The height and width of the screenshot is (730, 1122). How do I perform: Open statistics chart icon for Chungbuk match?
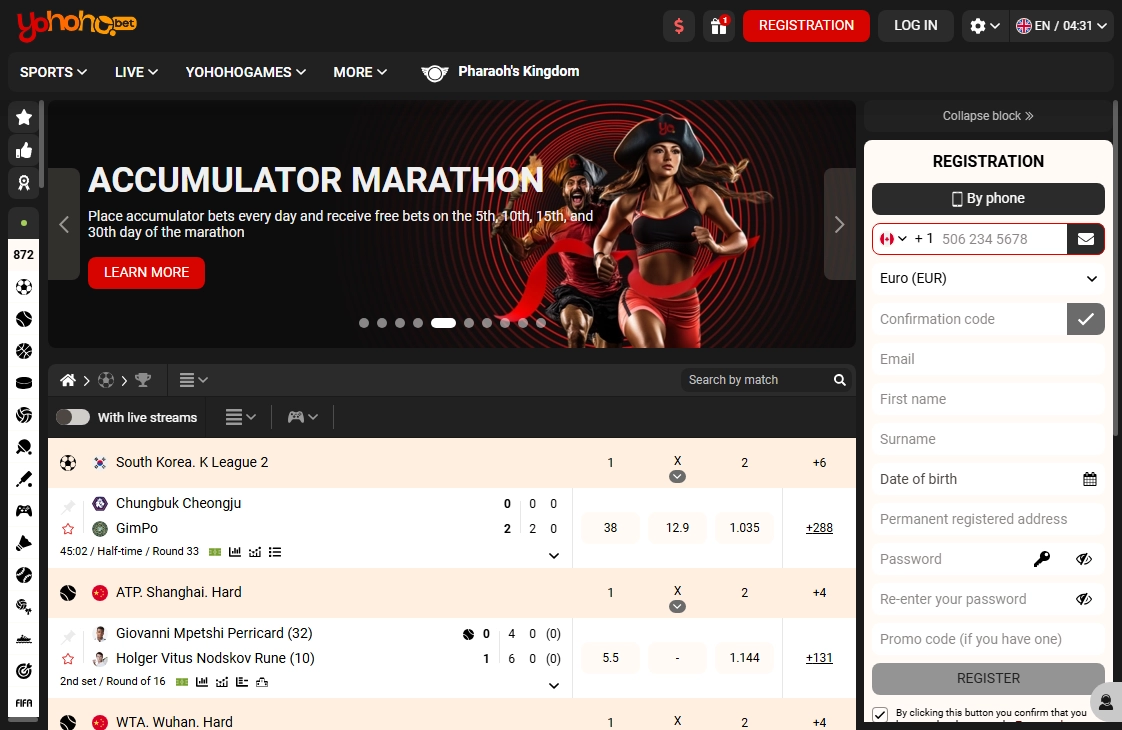click(235, 552)
